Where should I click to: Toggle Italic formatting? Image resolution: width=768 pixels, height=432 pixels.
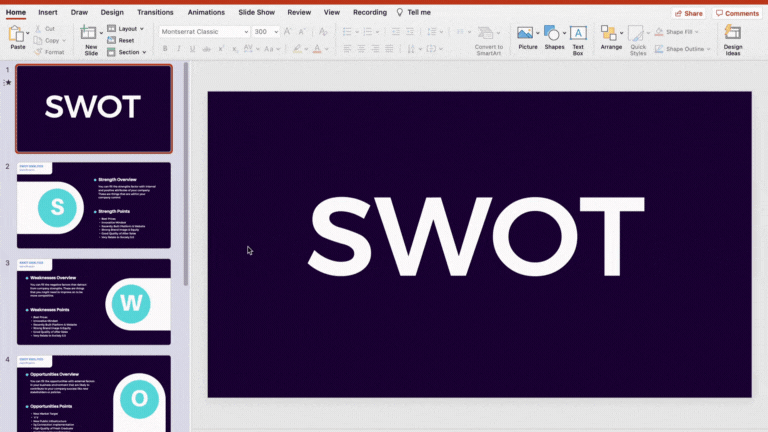[x=179, y=49]
